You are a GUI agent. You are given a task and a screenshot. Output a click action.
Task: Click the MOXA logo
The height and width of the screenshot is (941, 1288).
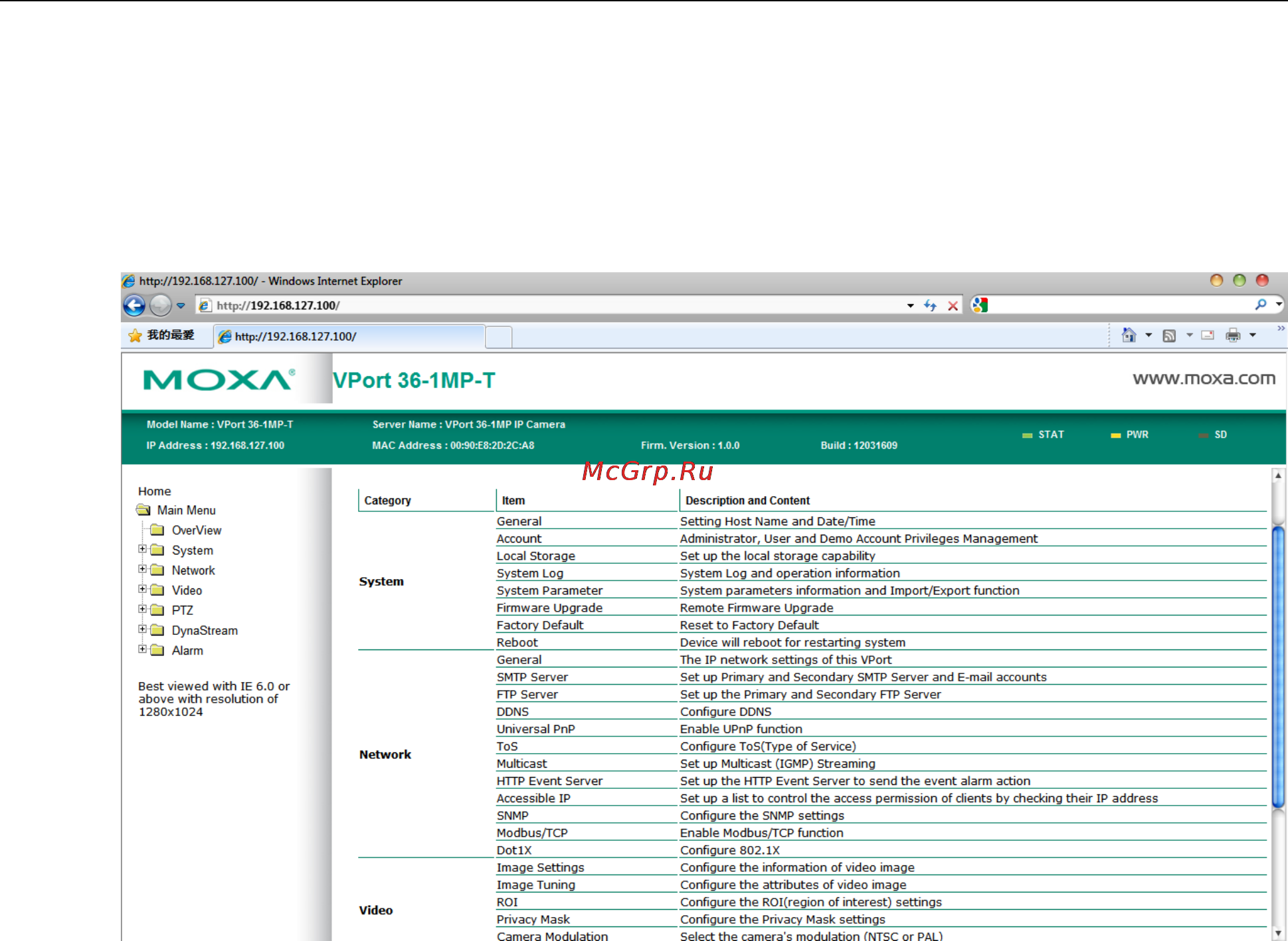click(x=219, y=380)
